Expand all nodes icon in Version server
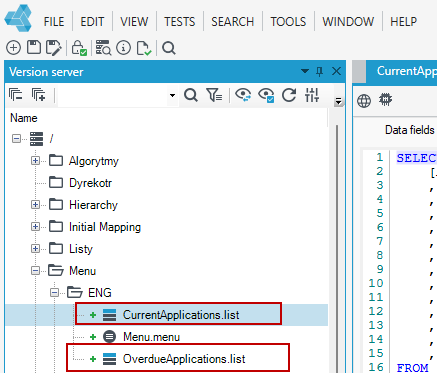 coord(38,95)
